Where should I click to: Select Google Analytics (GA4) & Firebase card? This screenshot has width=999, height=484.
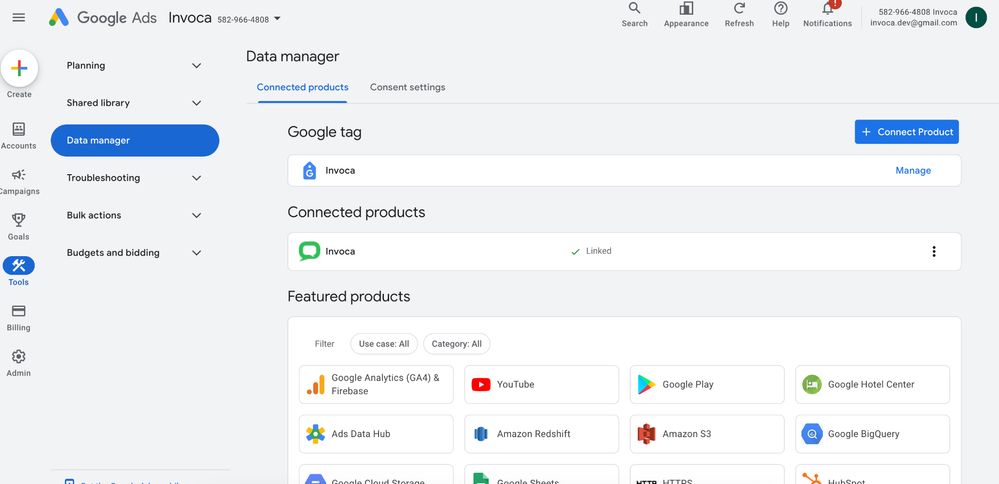point(376,384)
